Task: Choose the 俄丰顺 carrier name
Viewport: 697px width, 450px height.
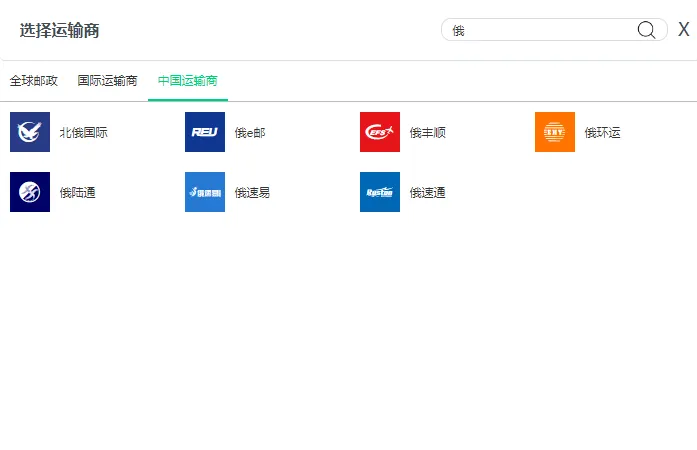Action: (428, 133)
